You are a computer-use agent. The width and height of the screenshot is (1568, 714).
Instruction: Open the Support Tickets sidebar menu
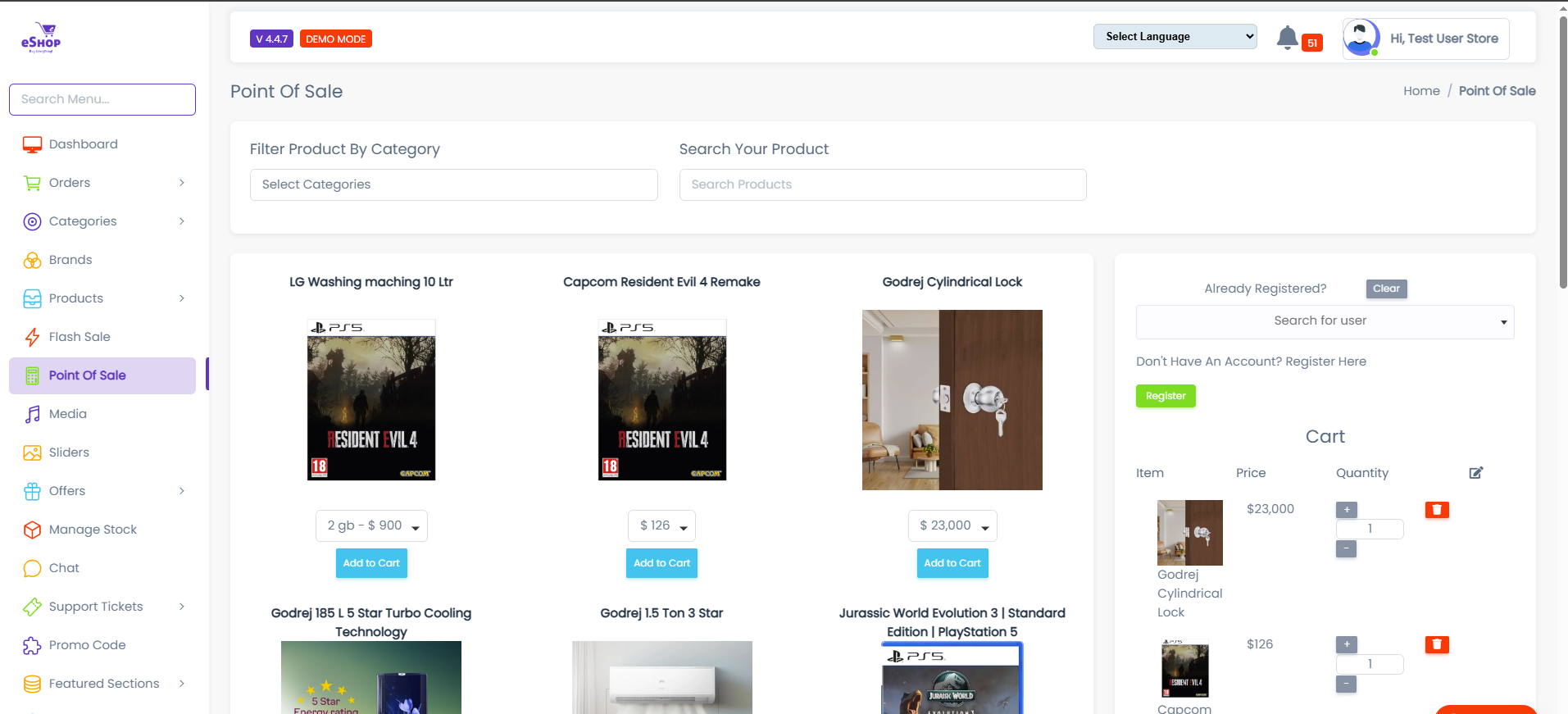point(102,607)
